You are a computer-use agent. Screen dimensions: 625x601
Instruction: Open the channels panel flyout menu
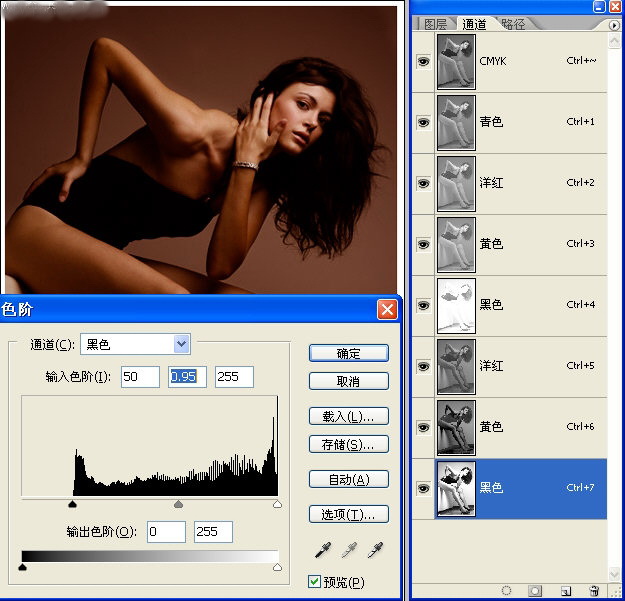(x=614, y=24)
